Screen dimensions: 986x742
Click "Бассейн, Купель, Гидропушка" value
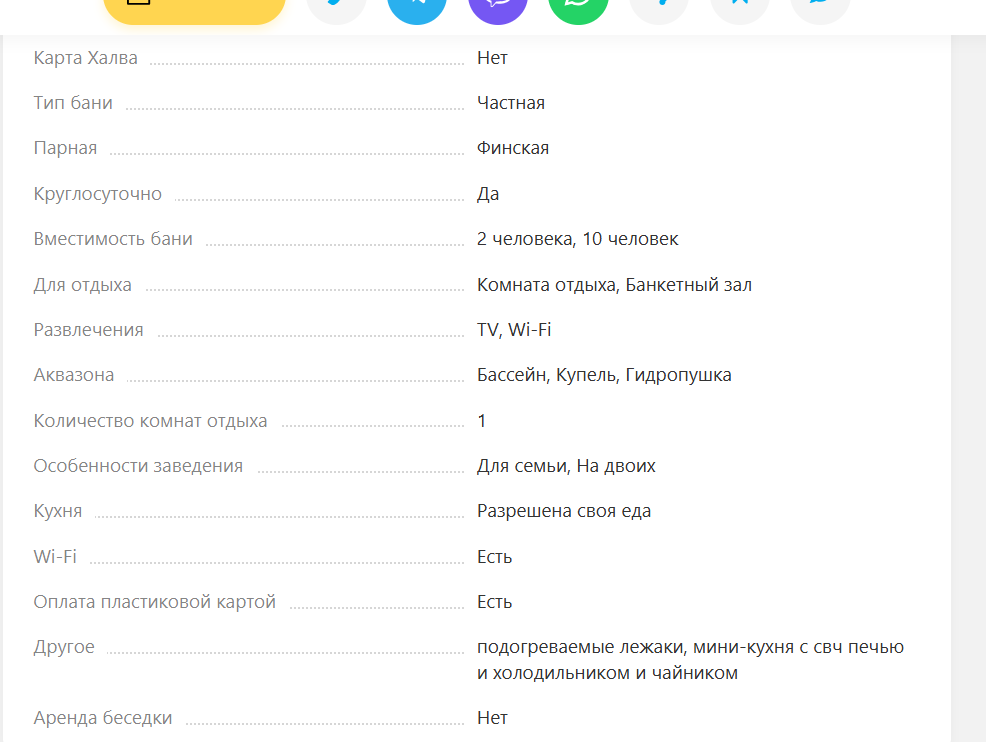(x=604, y=375)
